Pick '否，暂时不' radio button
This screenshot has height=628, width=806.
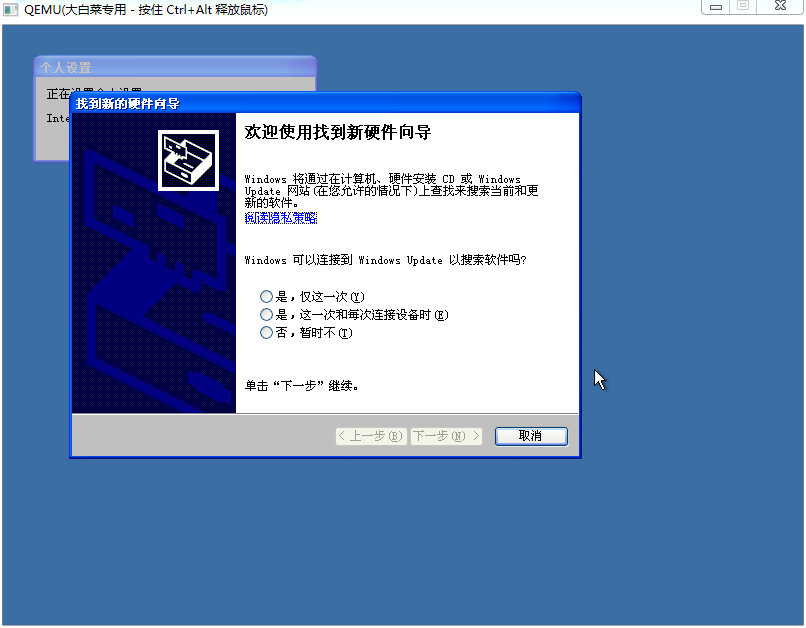pos(266,333)
